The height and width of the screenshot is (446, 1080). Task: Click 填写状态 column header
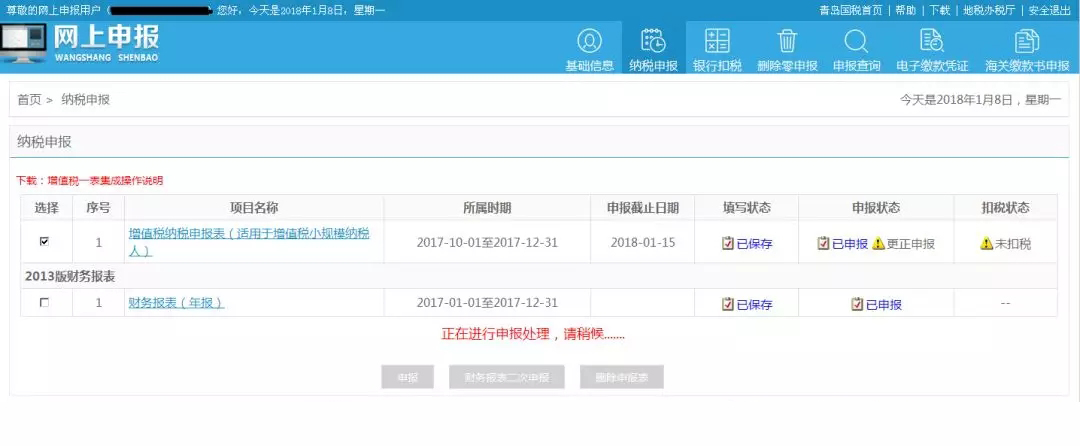(x=747, y=208)
